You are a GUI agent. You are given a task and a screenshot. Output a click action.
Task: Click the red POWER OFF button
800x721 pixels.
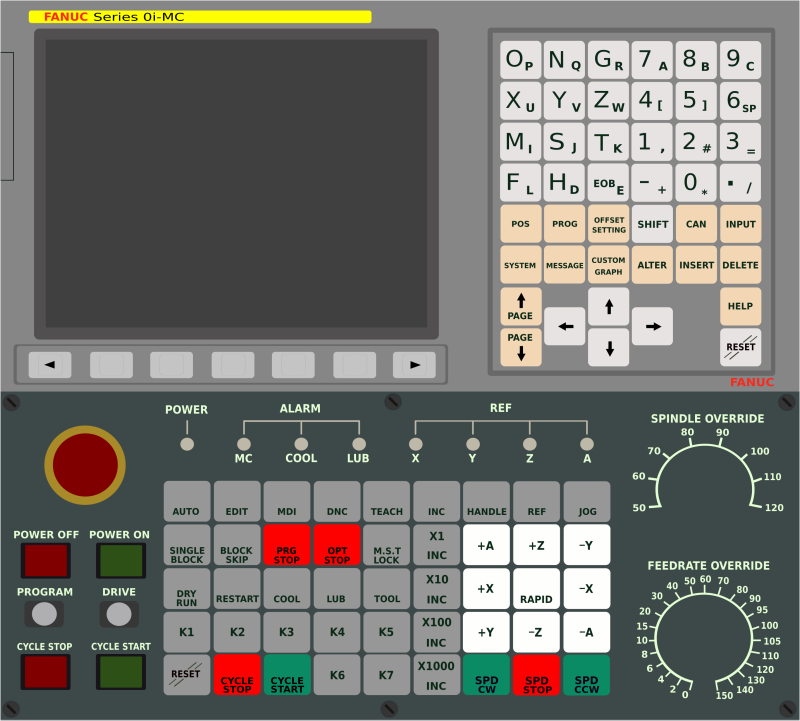[x=45, y=560]
